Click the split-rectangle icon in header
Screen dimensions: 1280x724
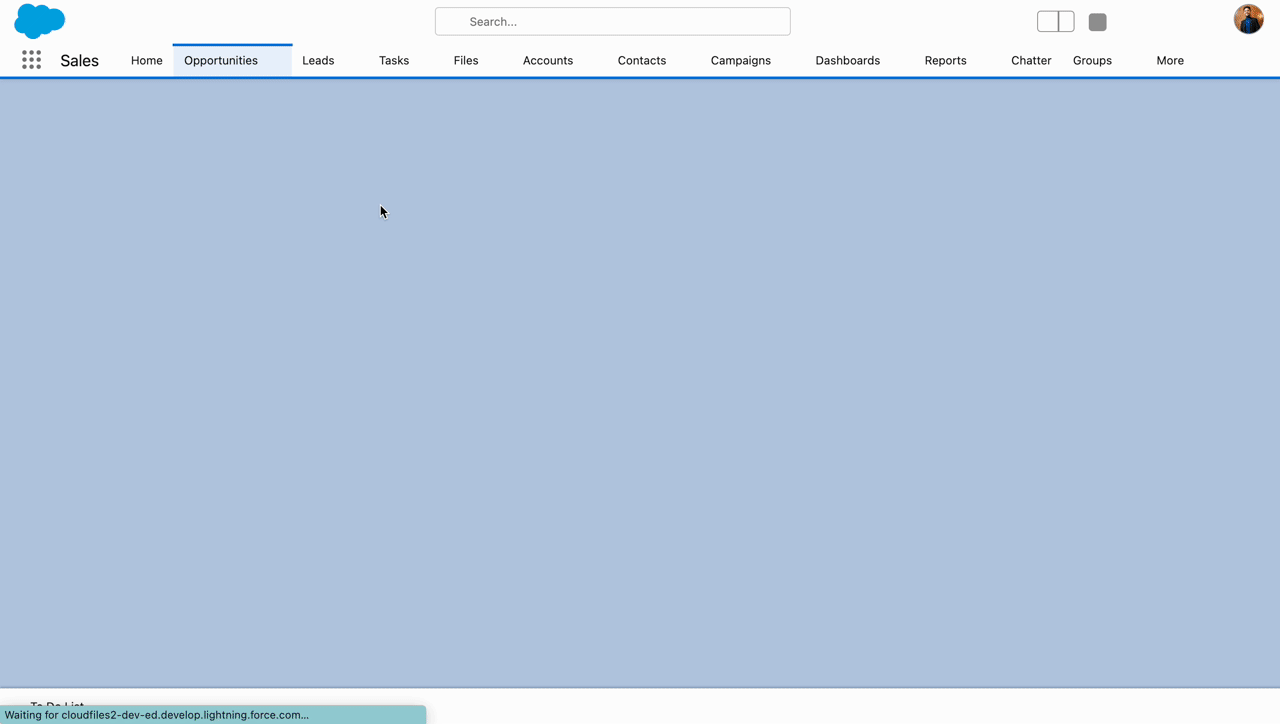1055,22
